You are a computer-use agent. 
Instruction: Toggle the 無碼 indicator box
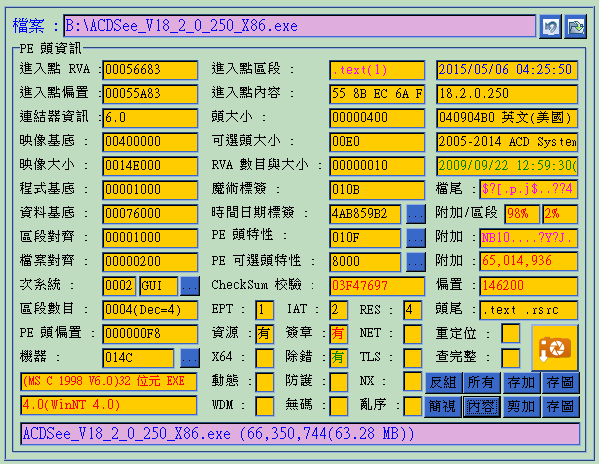[338, 406]
